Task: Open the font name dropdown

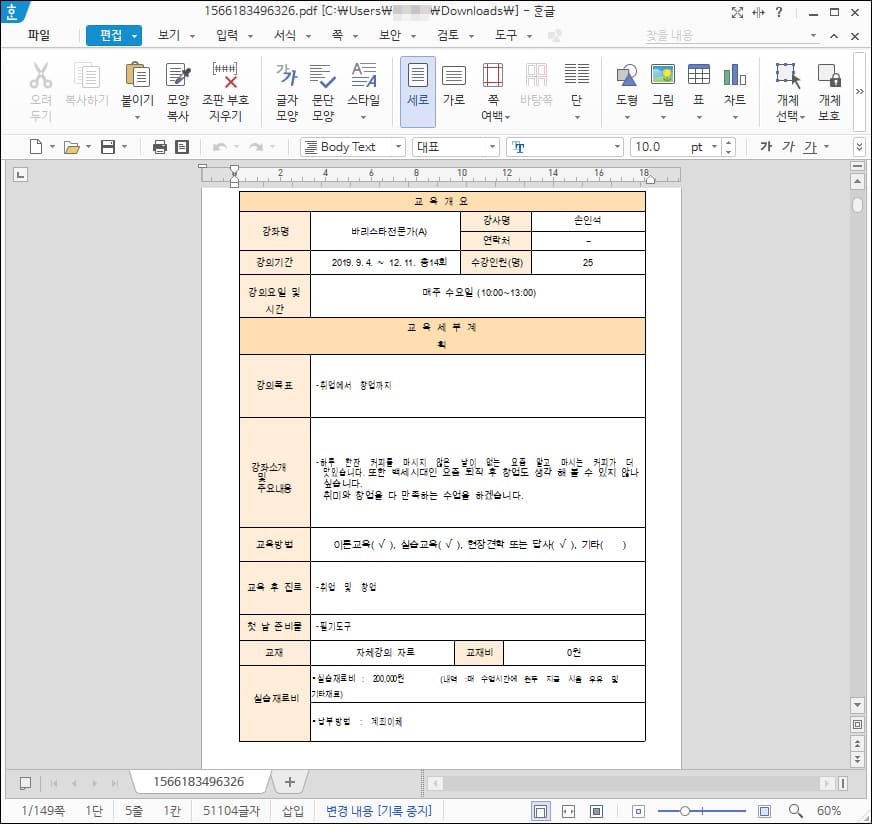Action: pyautogui.click(x=617, y=147)
